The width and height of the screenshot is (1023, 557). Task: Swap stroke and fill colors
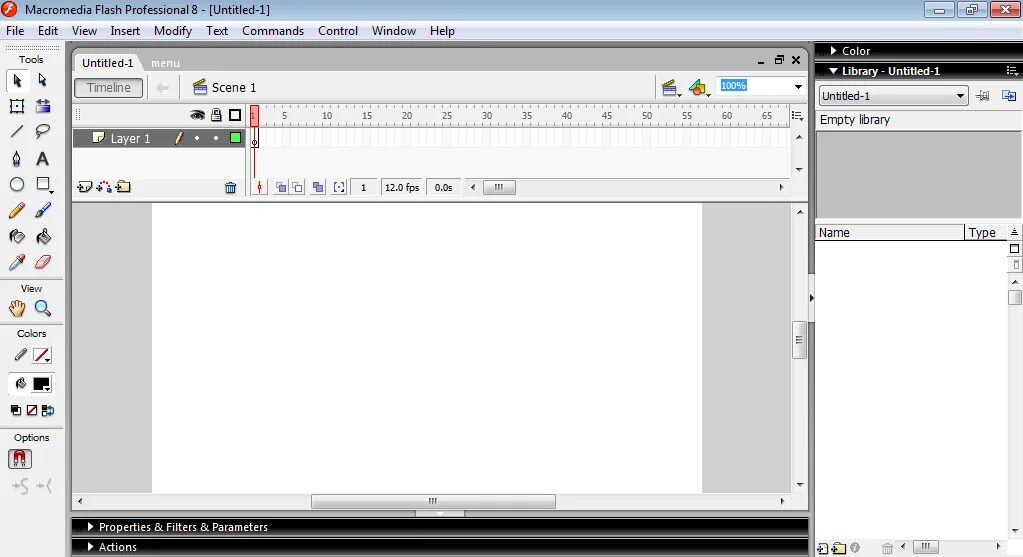(48, 411)
